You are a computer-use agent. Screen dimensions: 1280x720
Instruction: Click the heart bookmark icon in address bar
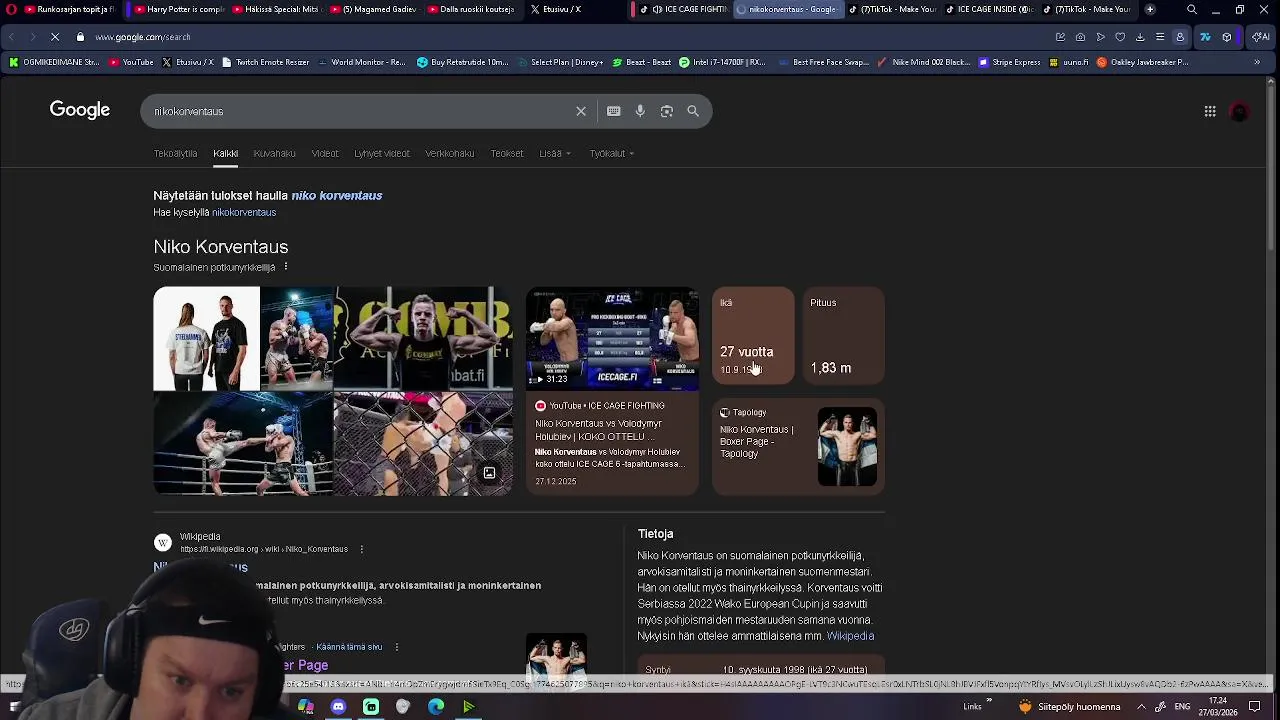click(x=1120, y=37)
